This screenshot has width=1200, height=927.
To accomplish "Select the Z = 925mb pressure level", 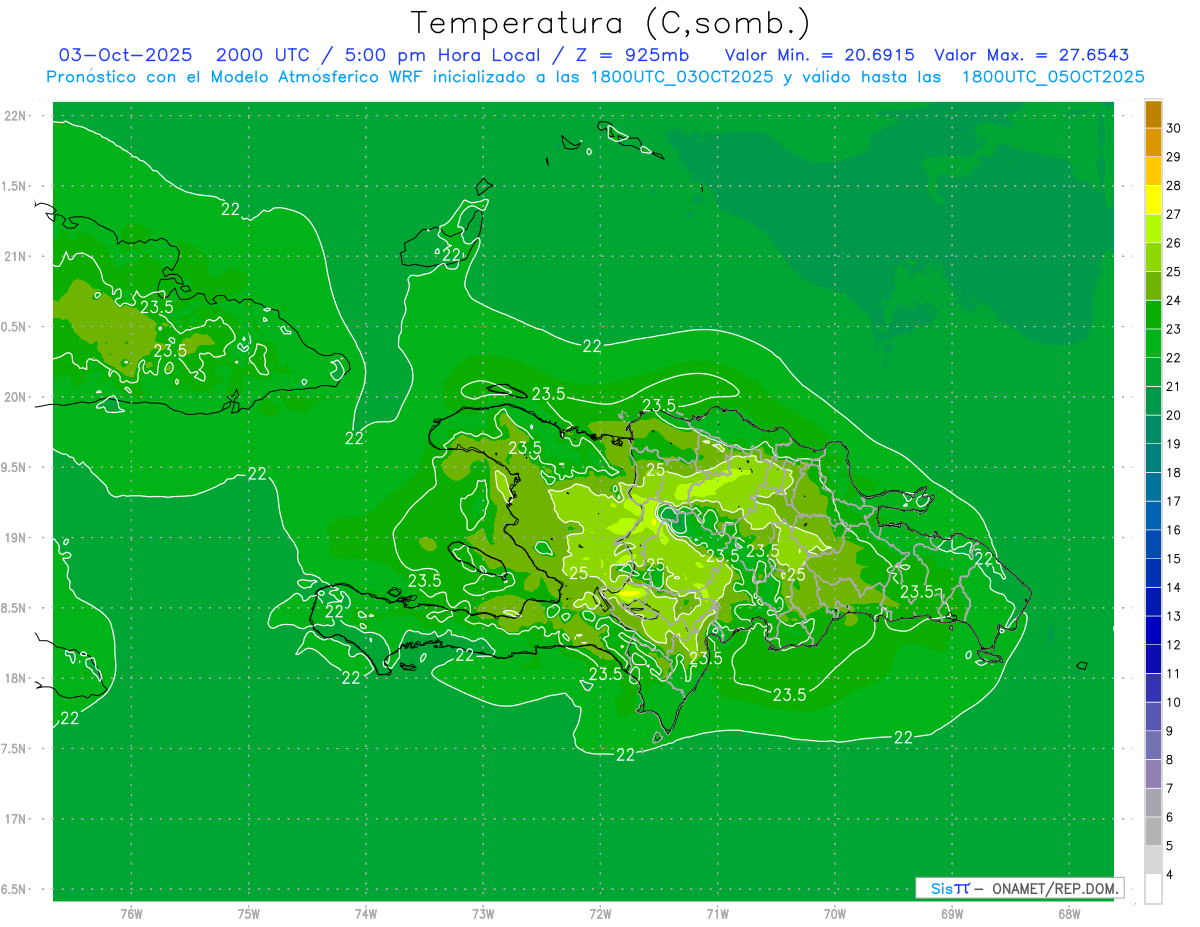I will (x=627, y=55).
